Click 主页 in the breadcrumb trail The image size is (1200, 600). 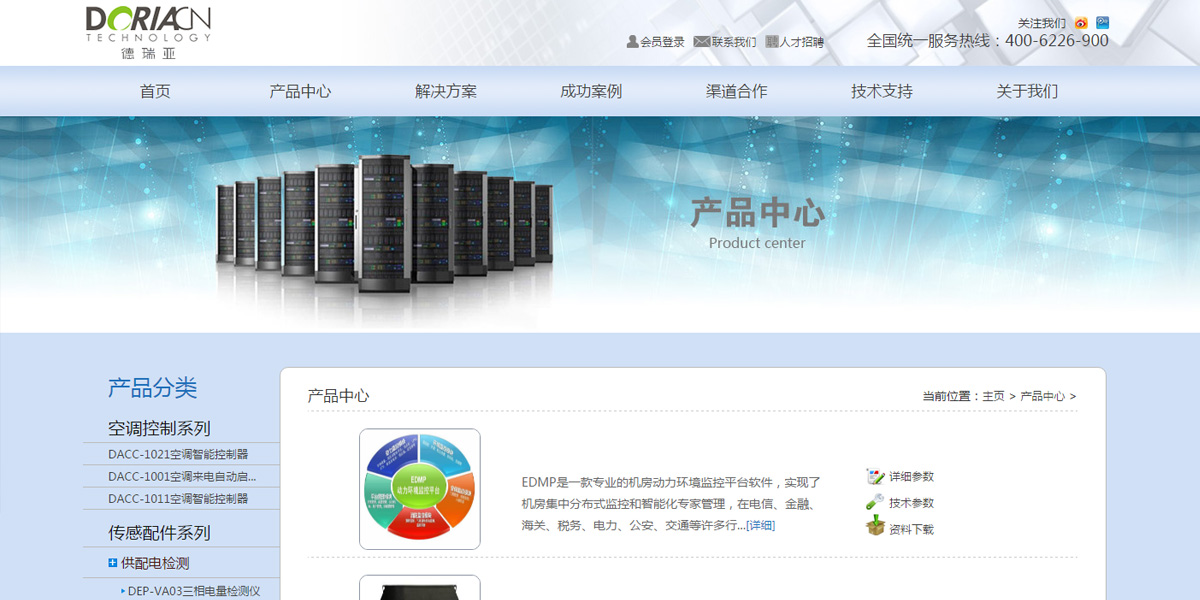pyautogui.click(x=993, y=396)
